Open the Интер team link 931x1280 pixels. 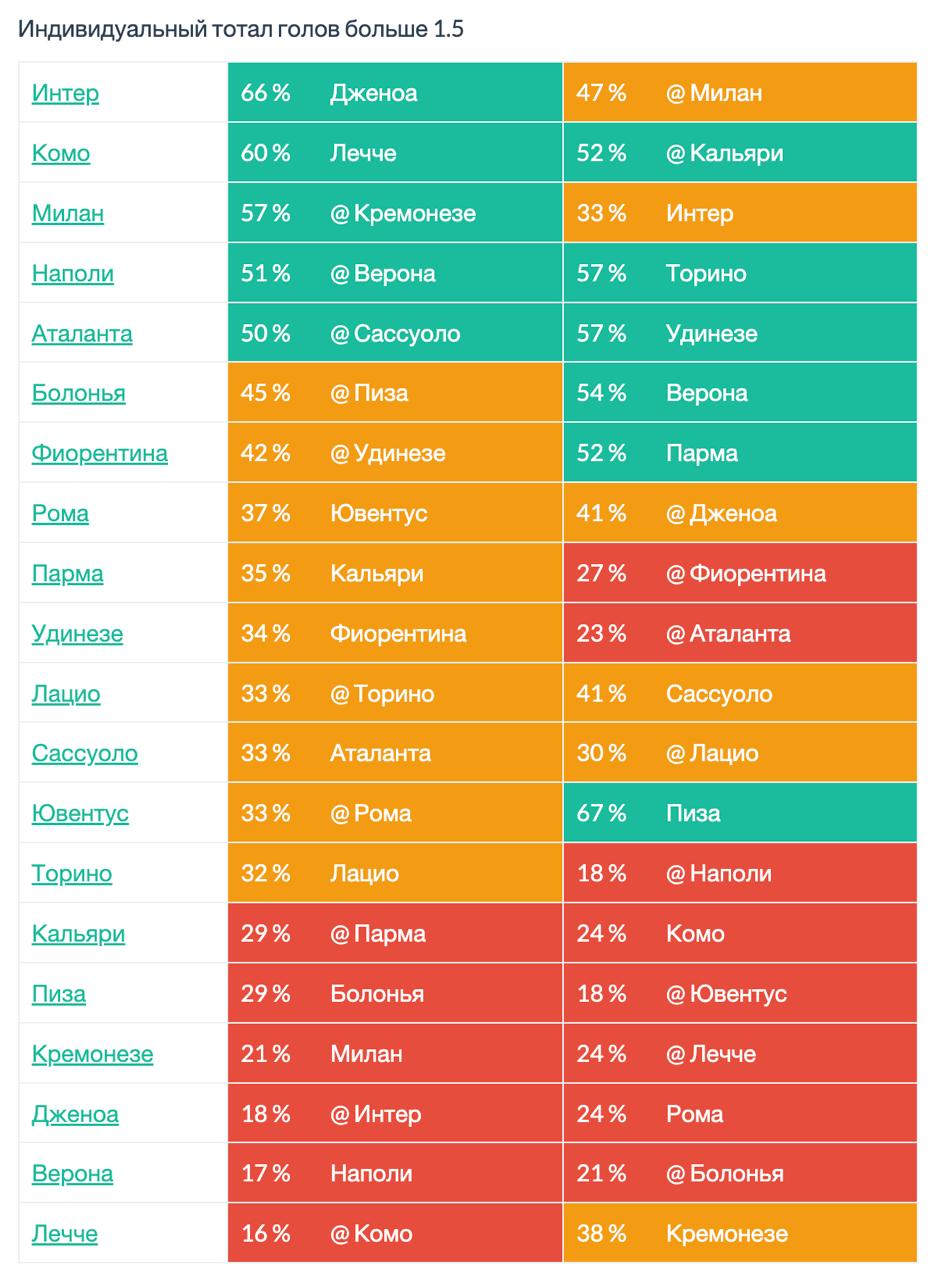[65, 93]
